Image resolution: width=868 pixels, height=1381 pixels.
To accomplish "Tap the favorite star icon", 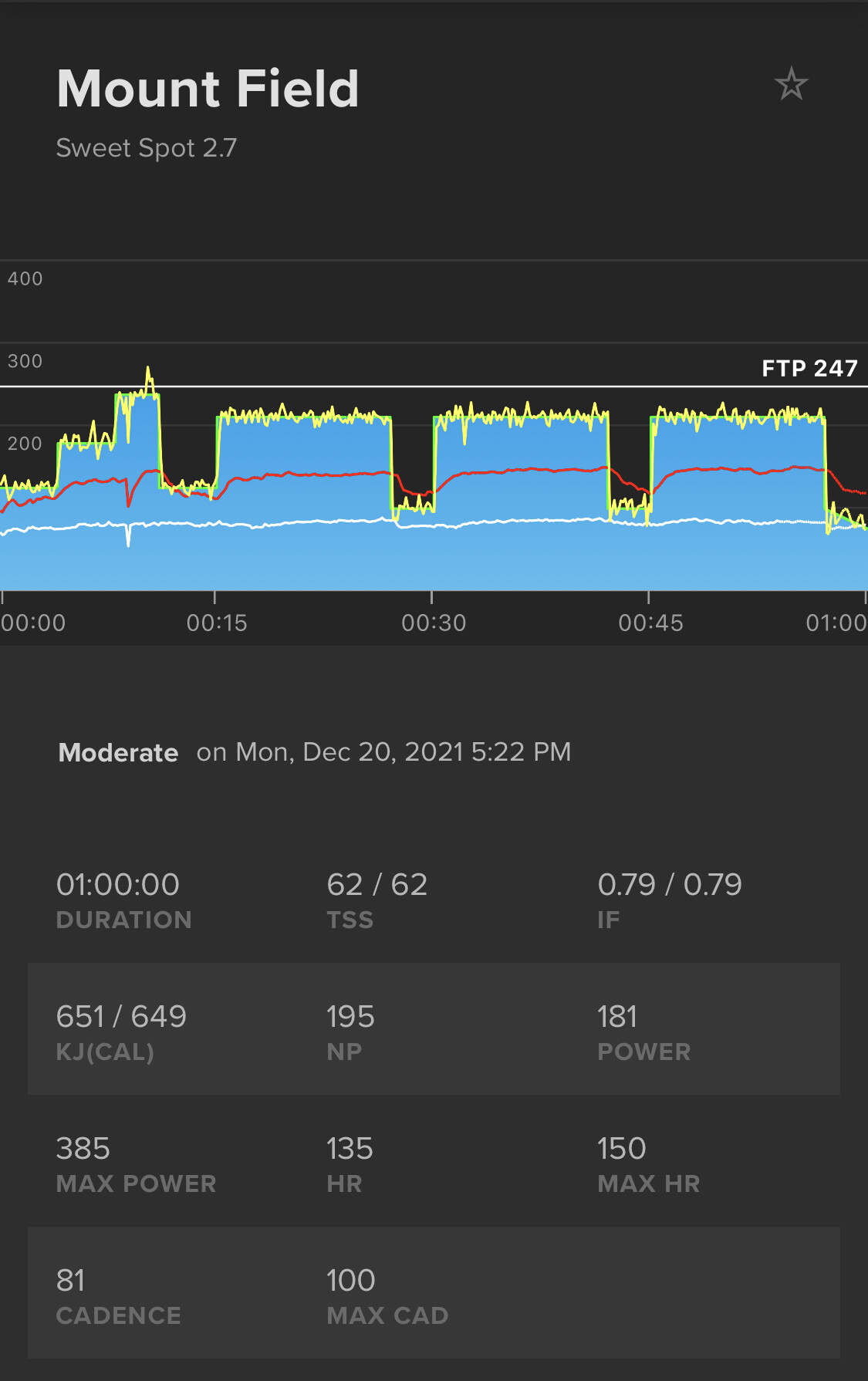I will [791, 84].
